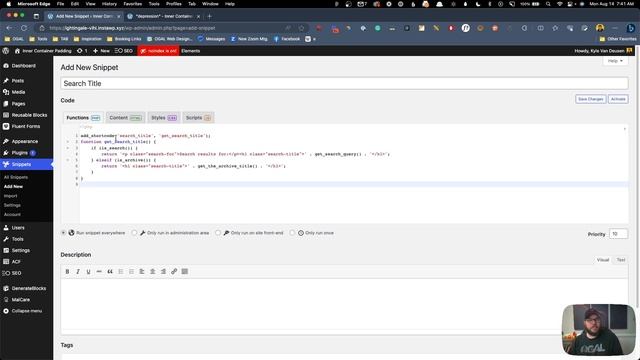Viewport: 640px width, 360px height.
Task: Toggle italic in Description editor
Action: (x=78, y=271)
